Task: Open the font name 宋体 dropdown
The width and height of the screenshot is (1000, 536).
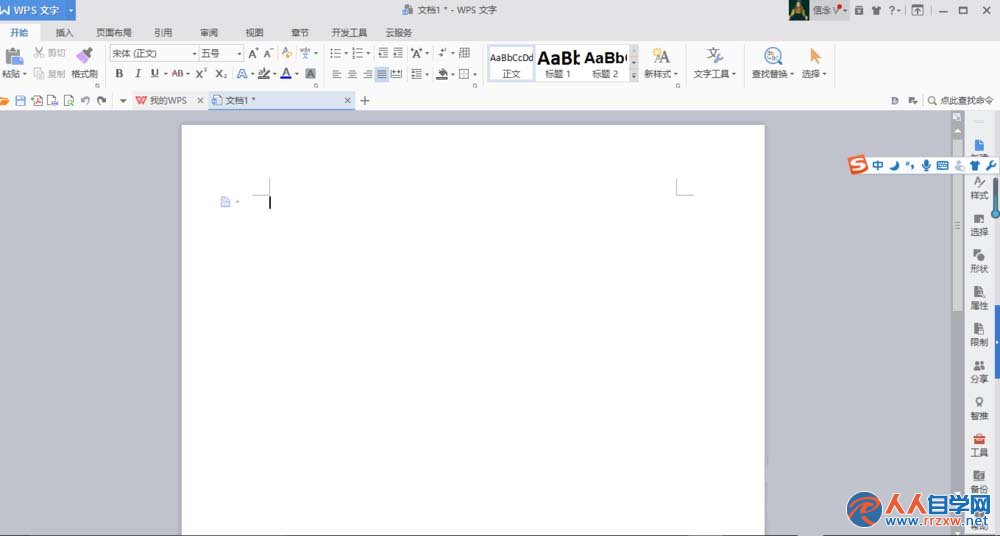Action: coord(195,54)
